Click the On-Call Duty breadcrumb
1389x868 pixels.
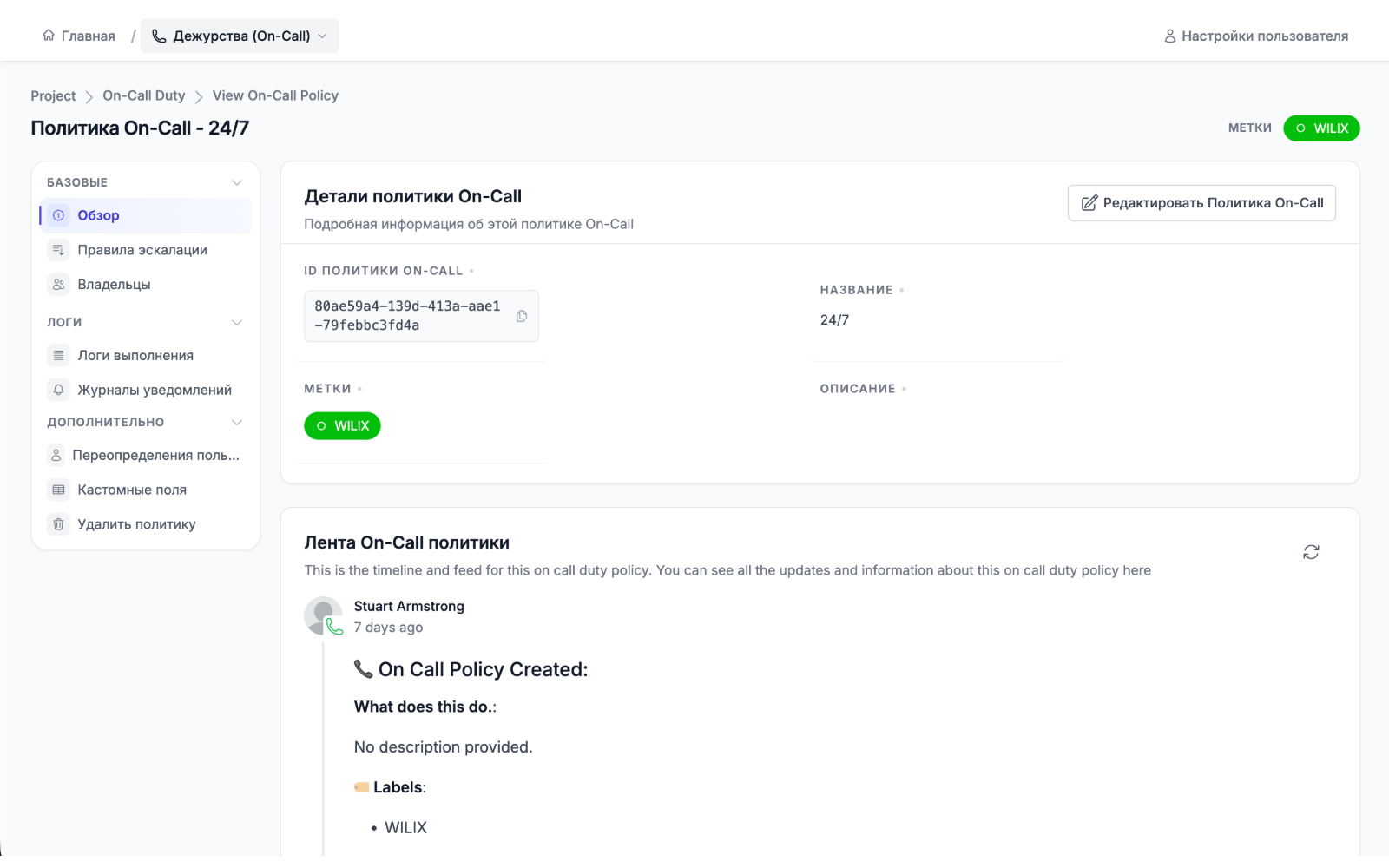(x=144, y=95)
